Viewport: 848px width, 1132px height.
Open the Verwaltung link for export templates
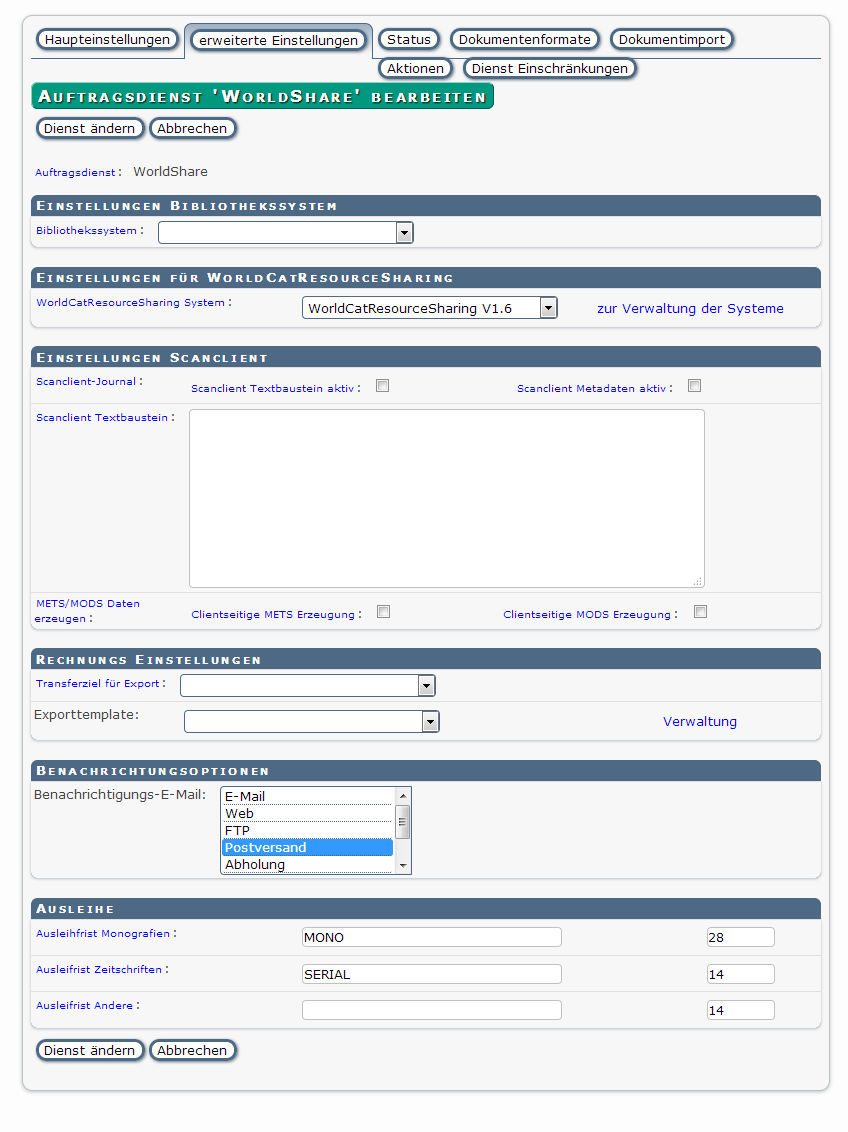tap(700, 721)
